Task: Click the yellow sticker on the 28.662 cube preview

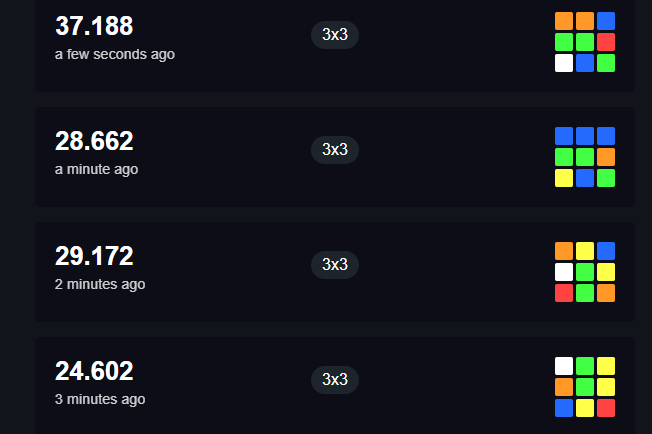Action: click(564, 178)
